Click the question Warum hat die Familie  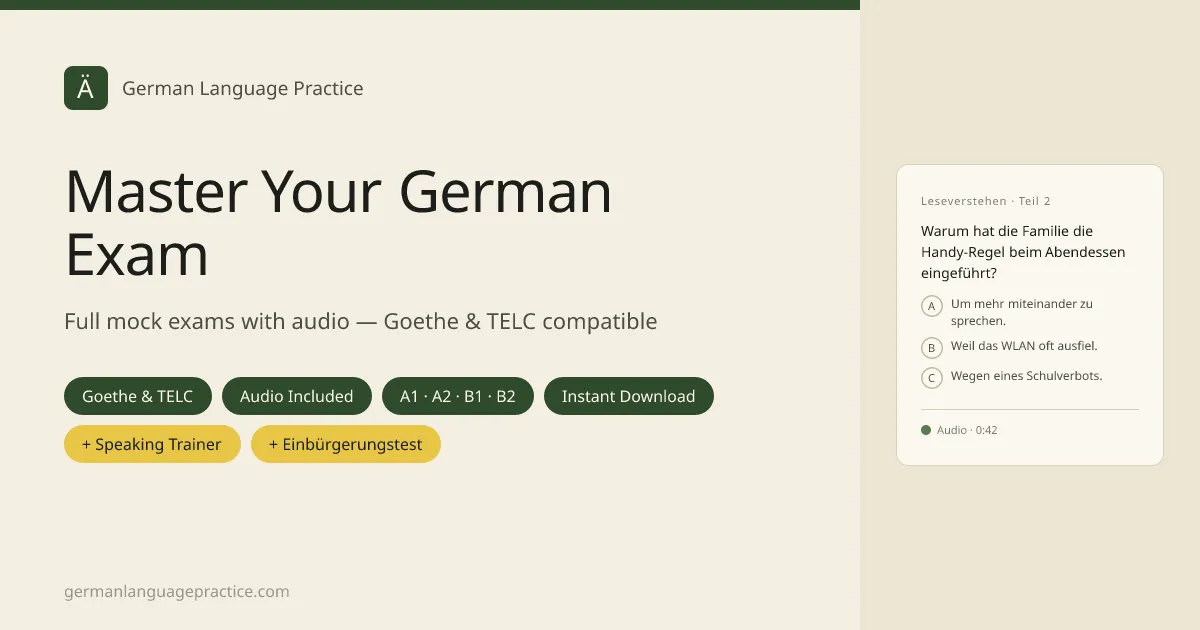tap(1023, 251)
